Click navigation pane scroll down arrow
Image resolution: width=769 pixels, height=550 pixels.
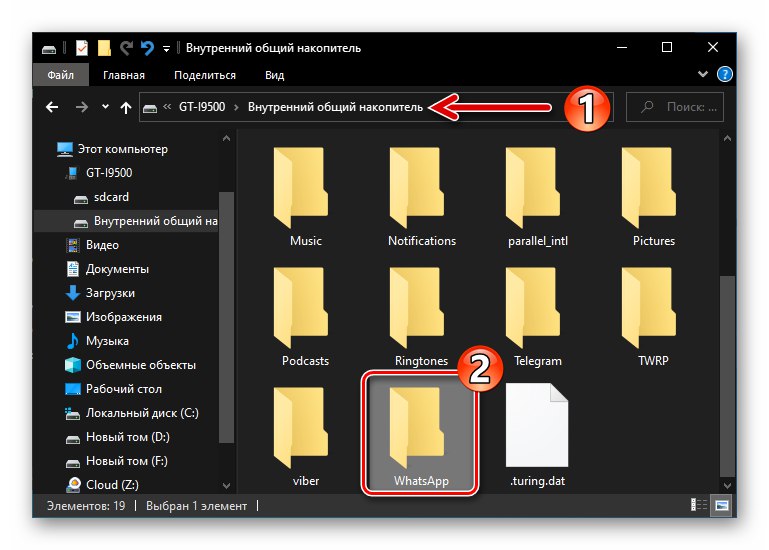(x=226, y=486)
